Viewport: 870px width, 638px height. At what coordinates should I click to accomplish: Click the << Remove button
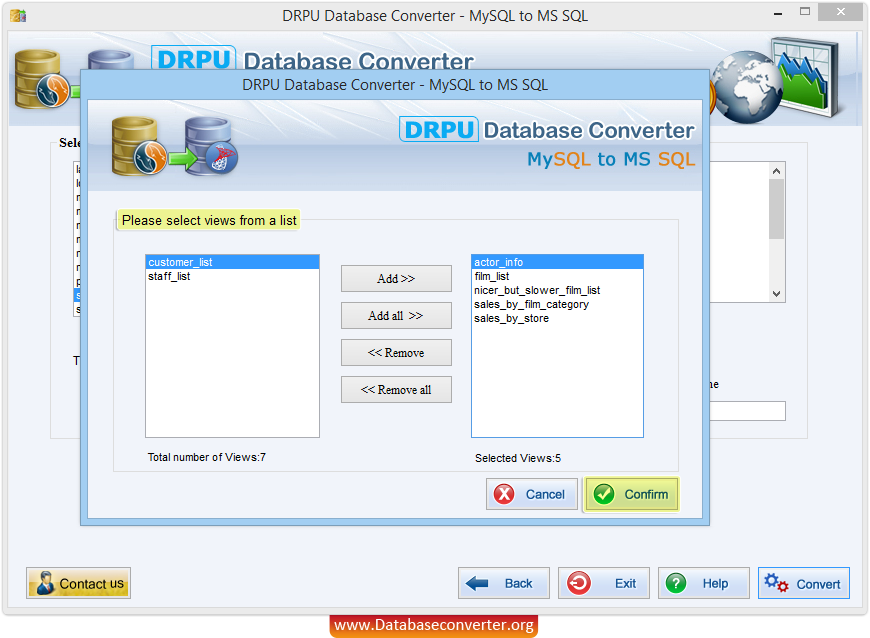point(396,353)
